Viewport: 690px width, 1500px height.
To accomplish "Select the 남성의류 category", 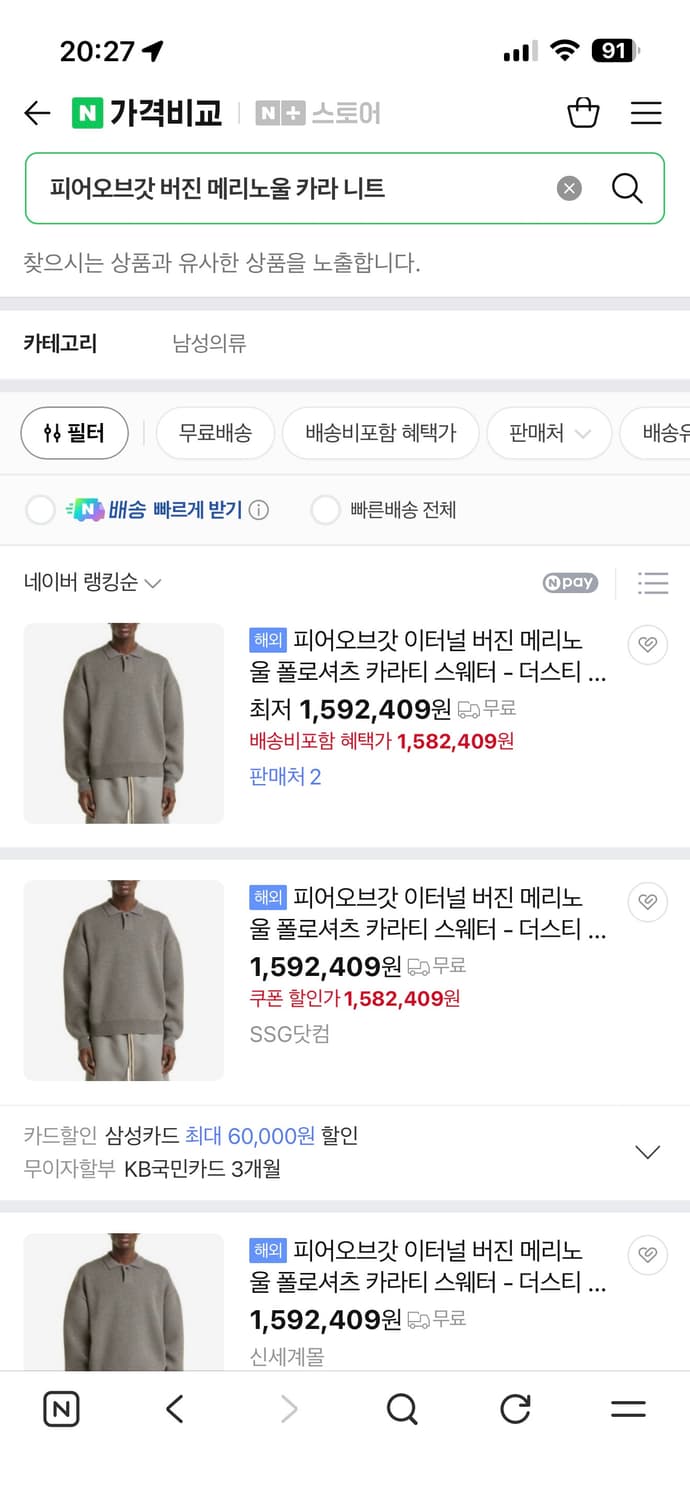I will [x=210, y=343].
